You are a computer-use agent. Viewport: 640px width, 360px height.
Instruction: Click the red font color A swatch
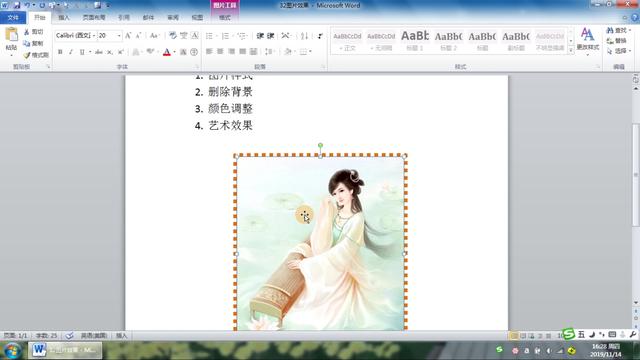click(167, 52)
